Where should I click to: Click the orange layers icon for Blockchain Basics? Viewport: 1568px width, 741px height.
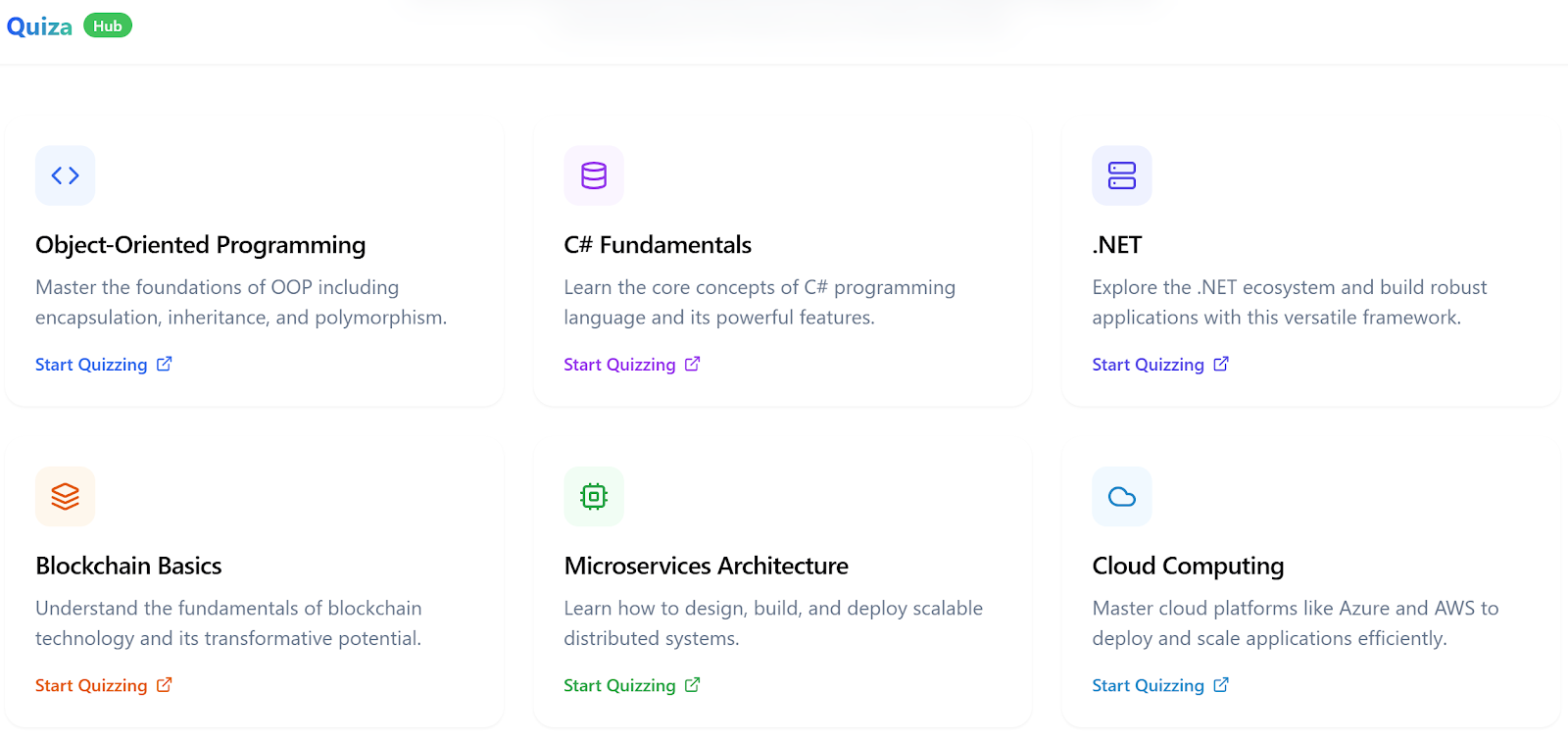click(65, 497)
